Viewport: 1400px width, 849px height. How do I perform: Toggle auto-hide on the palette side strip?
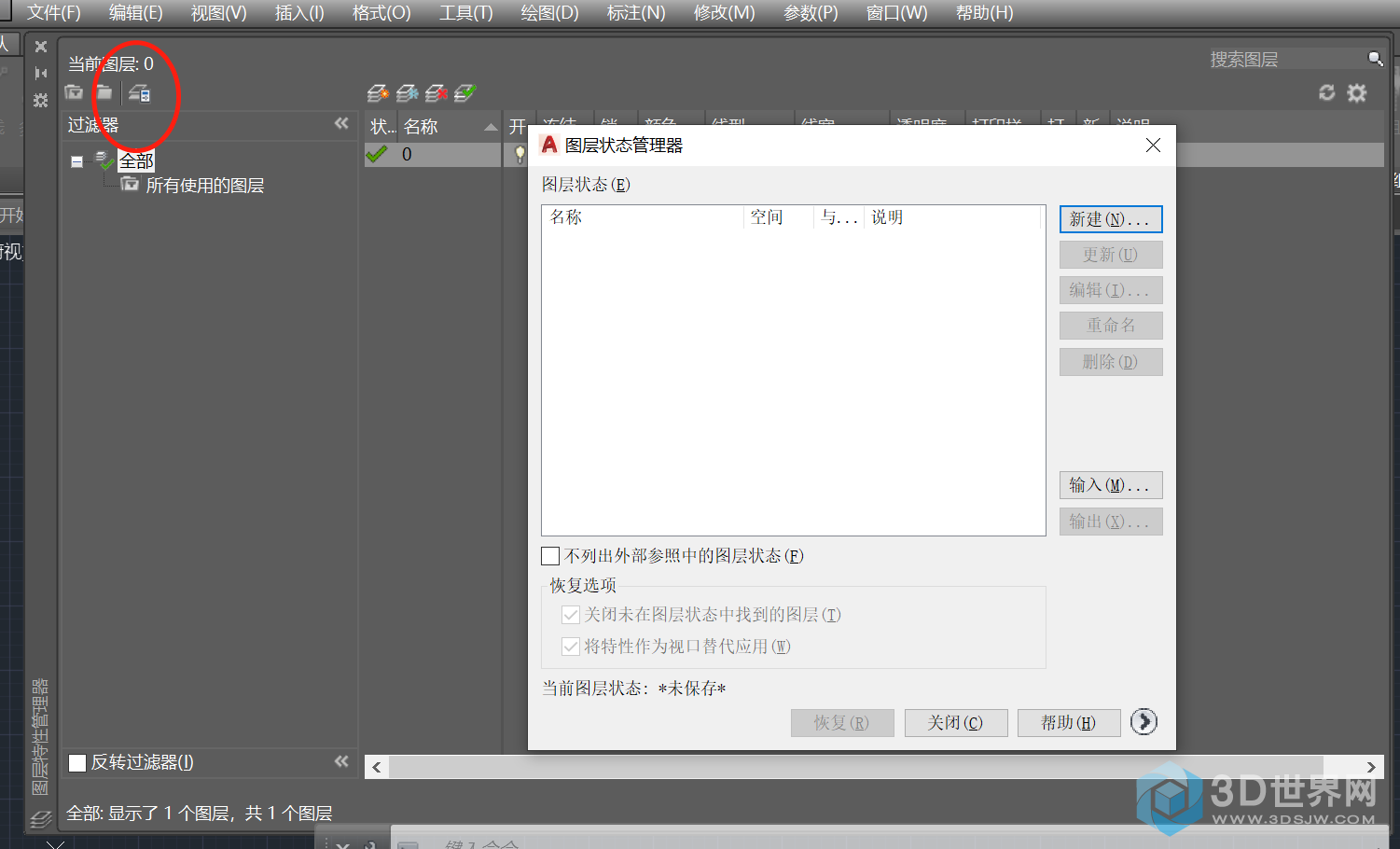[40, 73]
